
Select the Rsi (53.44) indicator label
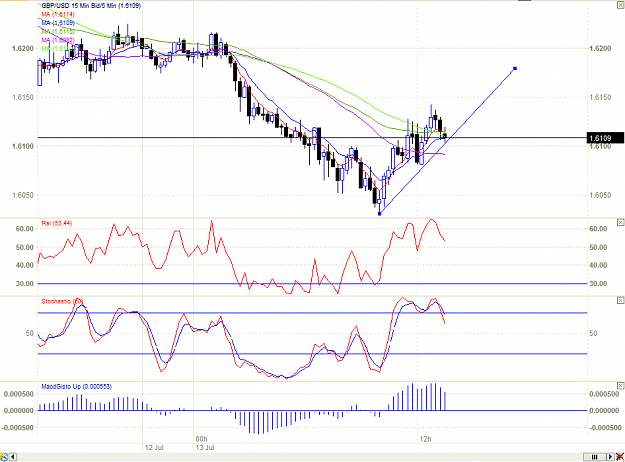(57, 223)
